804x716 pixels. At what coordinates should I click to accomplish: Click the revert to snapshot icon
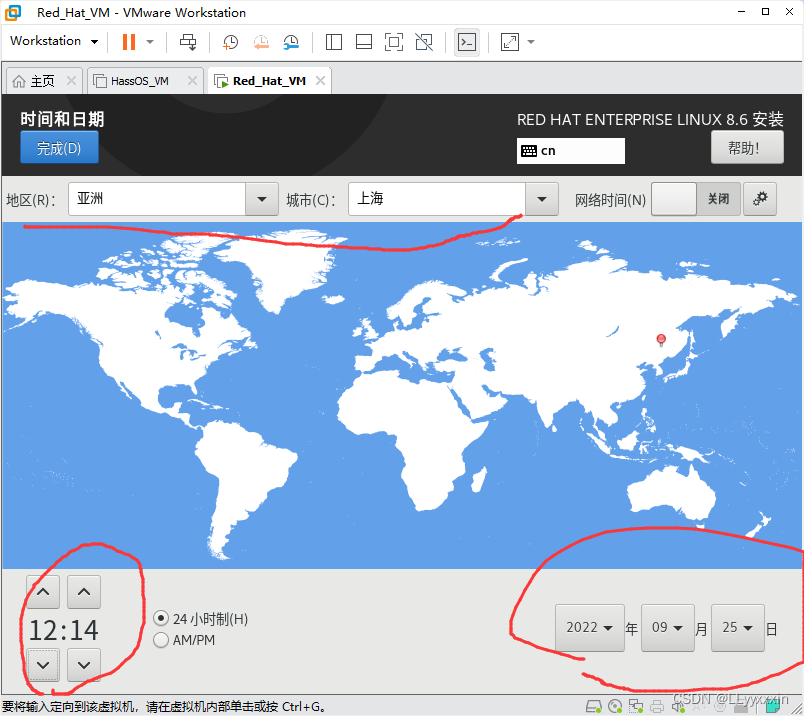pos(261,42)
